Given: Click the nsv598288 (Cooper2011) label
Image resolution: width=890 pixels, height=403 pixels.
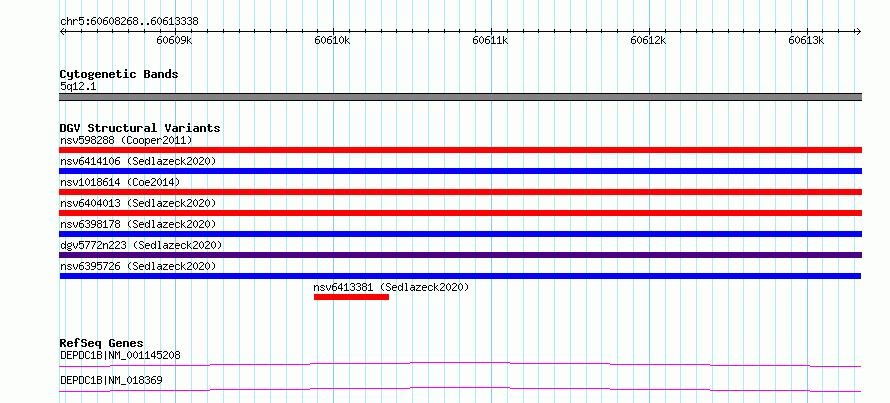Looking at the screenshot, I should tap(126, 140).
